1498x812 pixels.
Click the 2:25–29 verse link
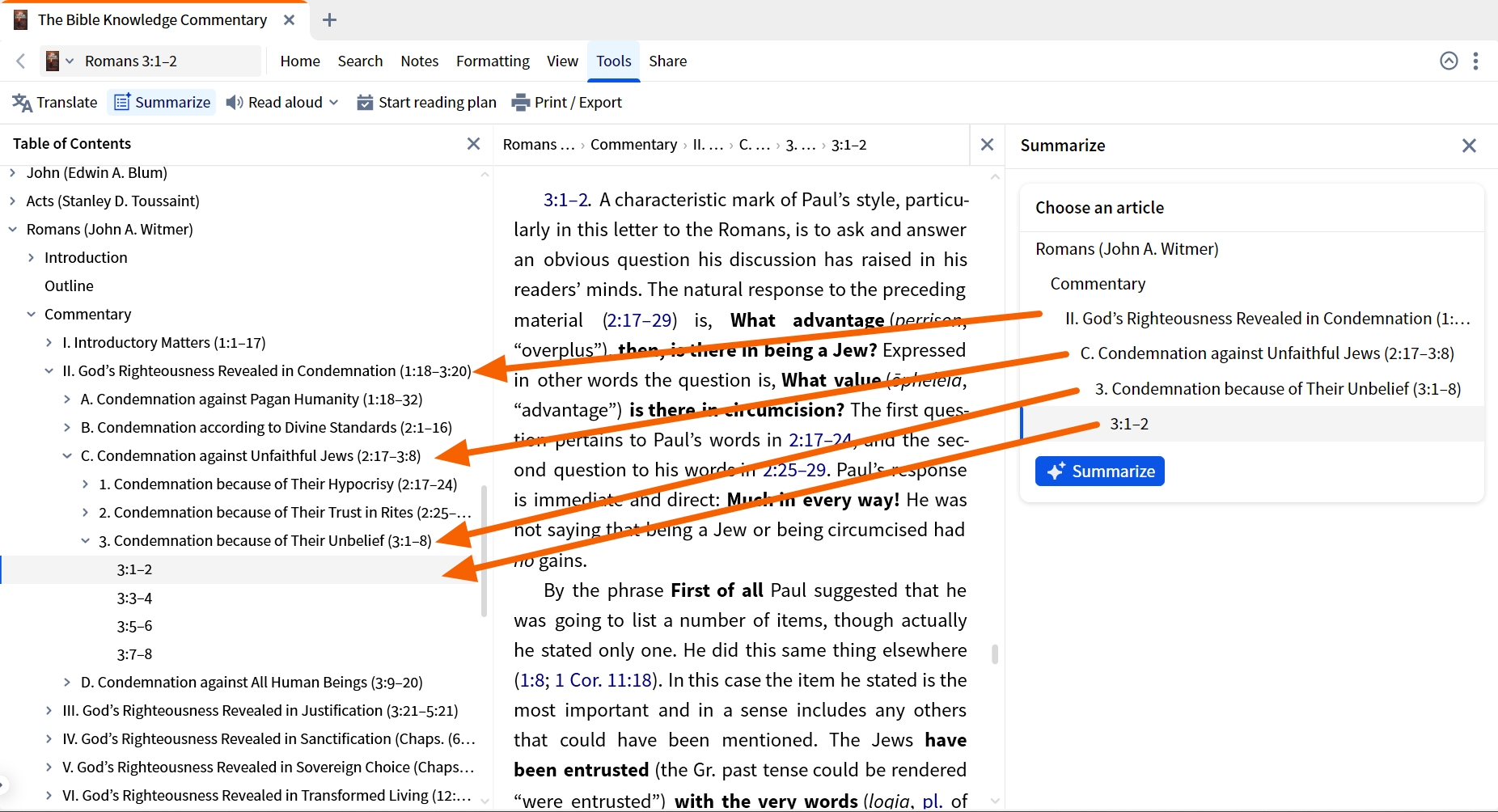tap(793, 470)
